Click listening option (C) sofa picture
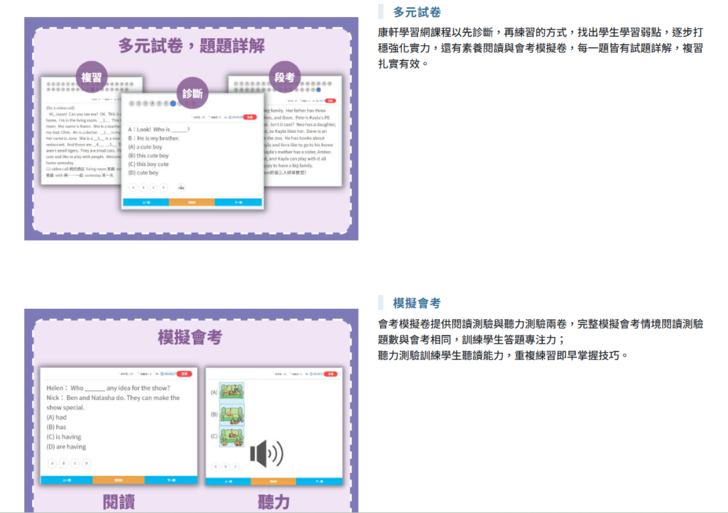Image resolution: width=728 pixels, height=513 pixels. 231,436
